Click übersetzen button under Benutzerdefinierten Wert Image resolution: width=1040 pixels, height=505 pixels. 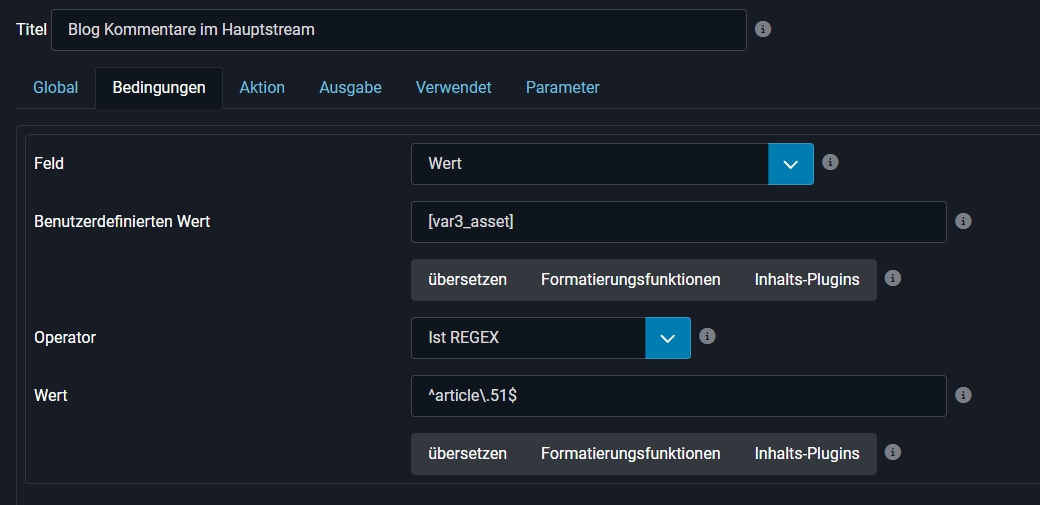(x=467, y=280)
